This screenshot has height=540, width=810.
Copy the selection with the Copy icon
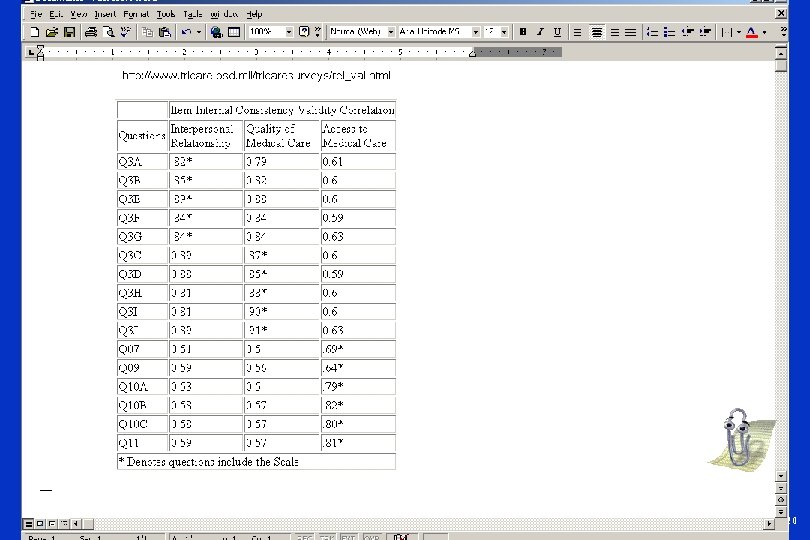pyautogui.click(x=147, y=32)
